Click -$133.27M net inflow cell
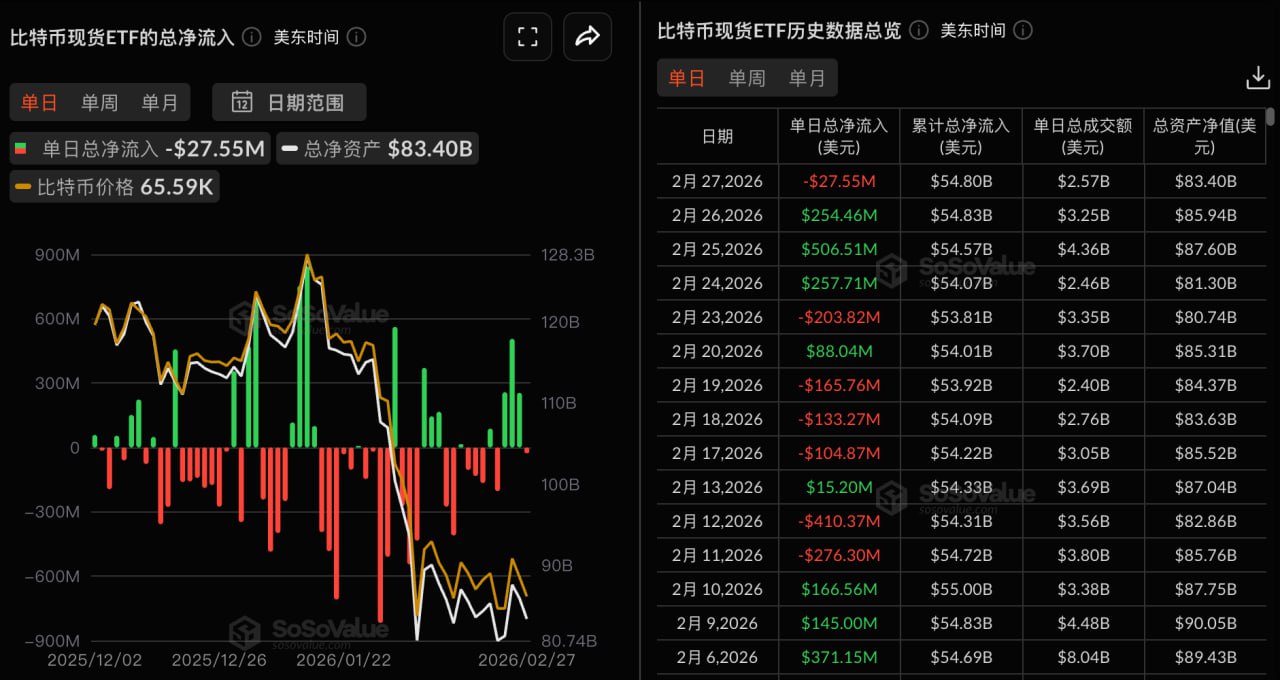Viewport: 1280px width, 680px height. click(x=839, y=419)
